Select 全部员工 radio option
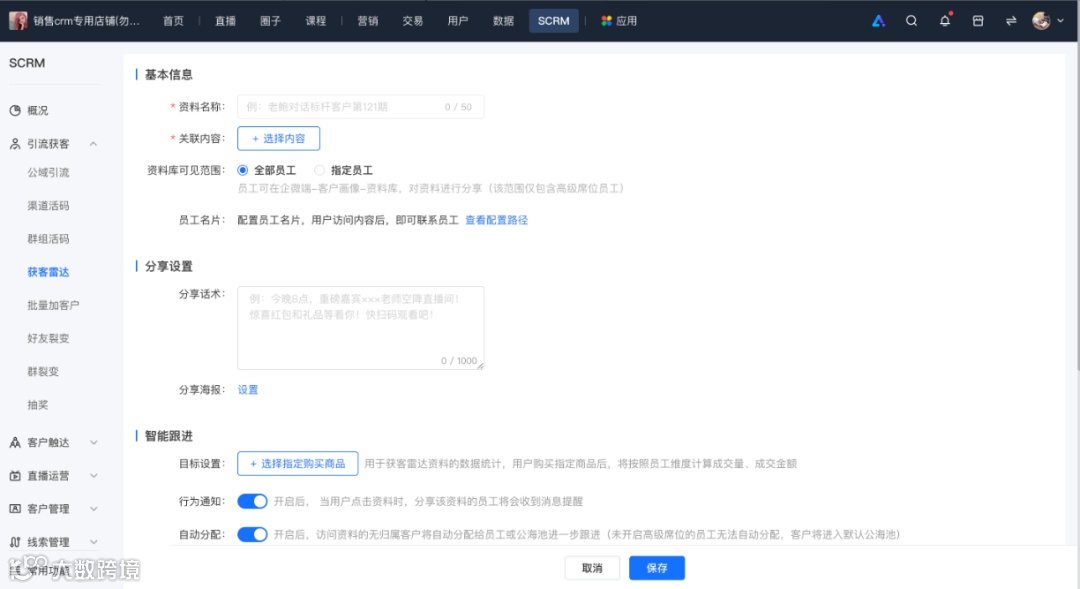 pyautogui.click(x=242, y=170)
